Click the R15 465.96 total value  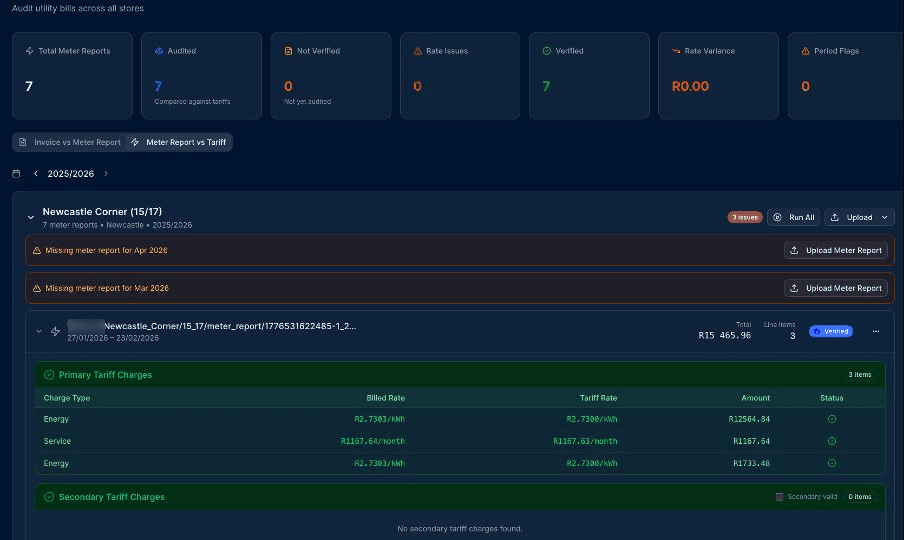[724, 335]
